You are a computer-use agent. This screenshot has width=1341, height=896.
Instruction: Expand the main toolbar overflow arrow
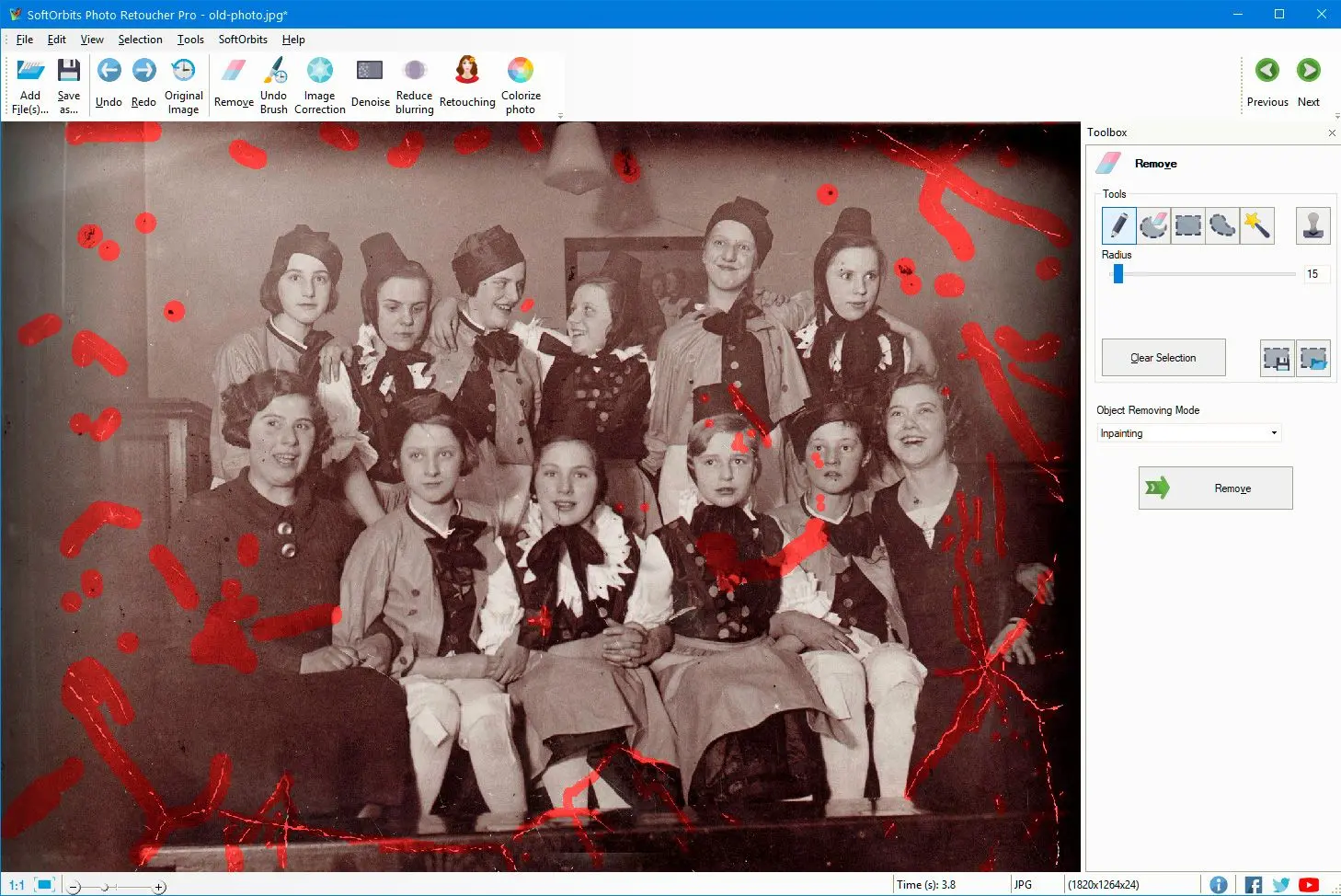[x=560, y=116]
